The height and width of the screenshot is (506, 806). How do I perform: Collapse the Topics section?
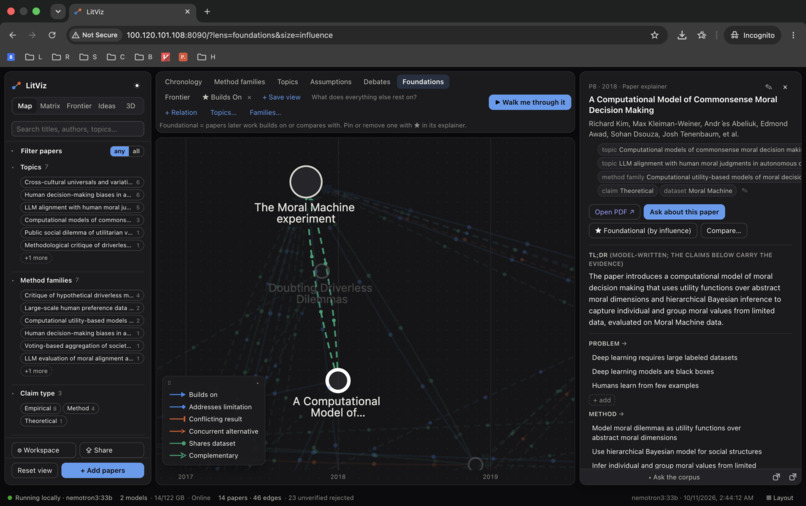pos(12,167)
